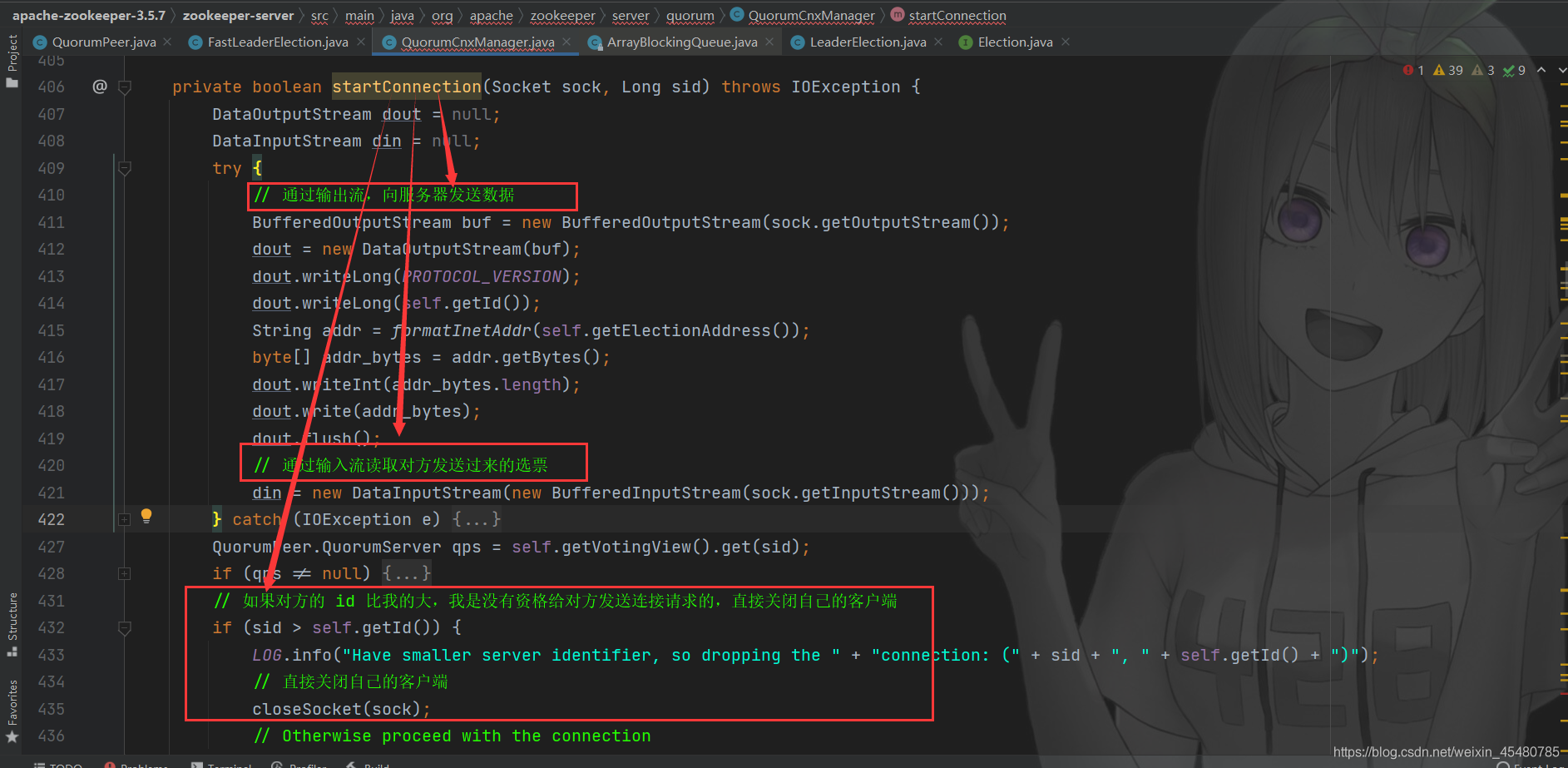Click the startConnection method name at line 406
The width and height of the screenshot is (1568, 768).
pos(406,87)
